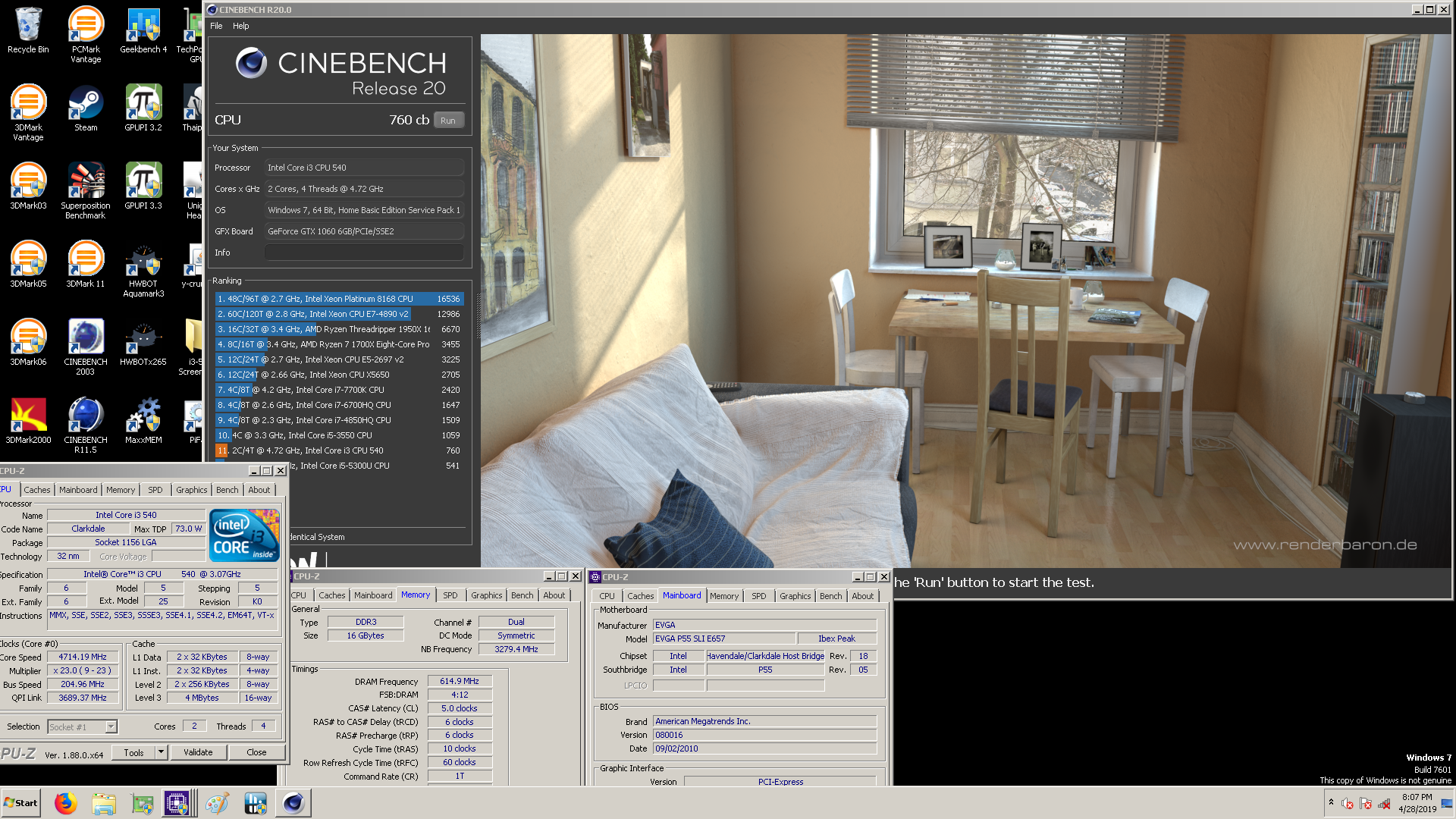Open GPUPI 3.3 desktop shortcut
Screen dimensions: 1456x819
click(143, 186)
